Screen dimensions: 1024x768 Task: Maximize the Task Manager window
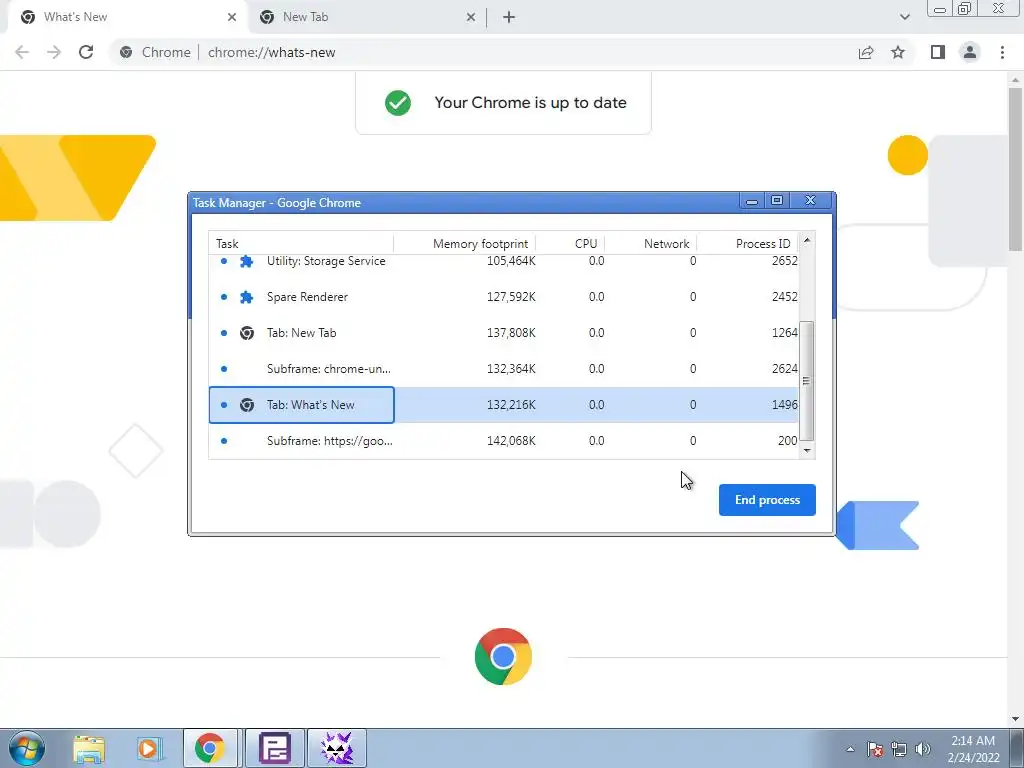(x=776, y=200)
